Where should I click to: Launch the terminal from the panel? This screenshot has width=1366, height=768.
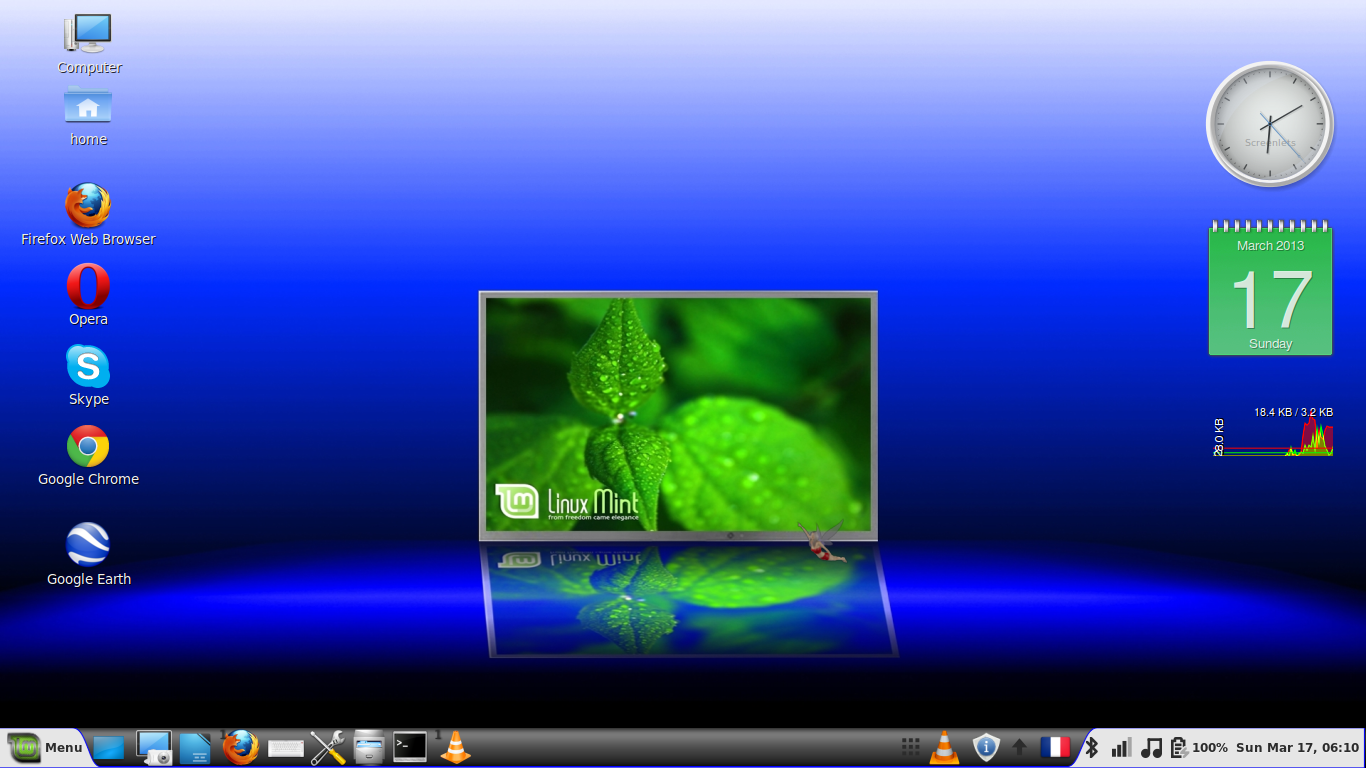(x=410, y=747)
